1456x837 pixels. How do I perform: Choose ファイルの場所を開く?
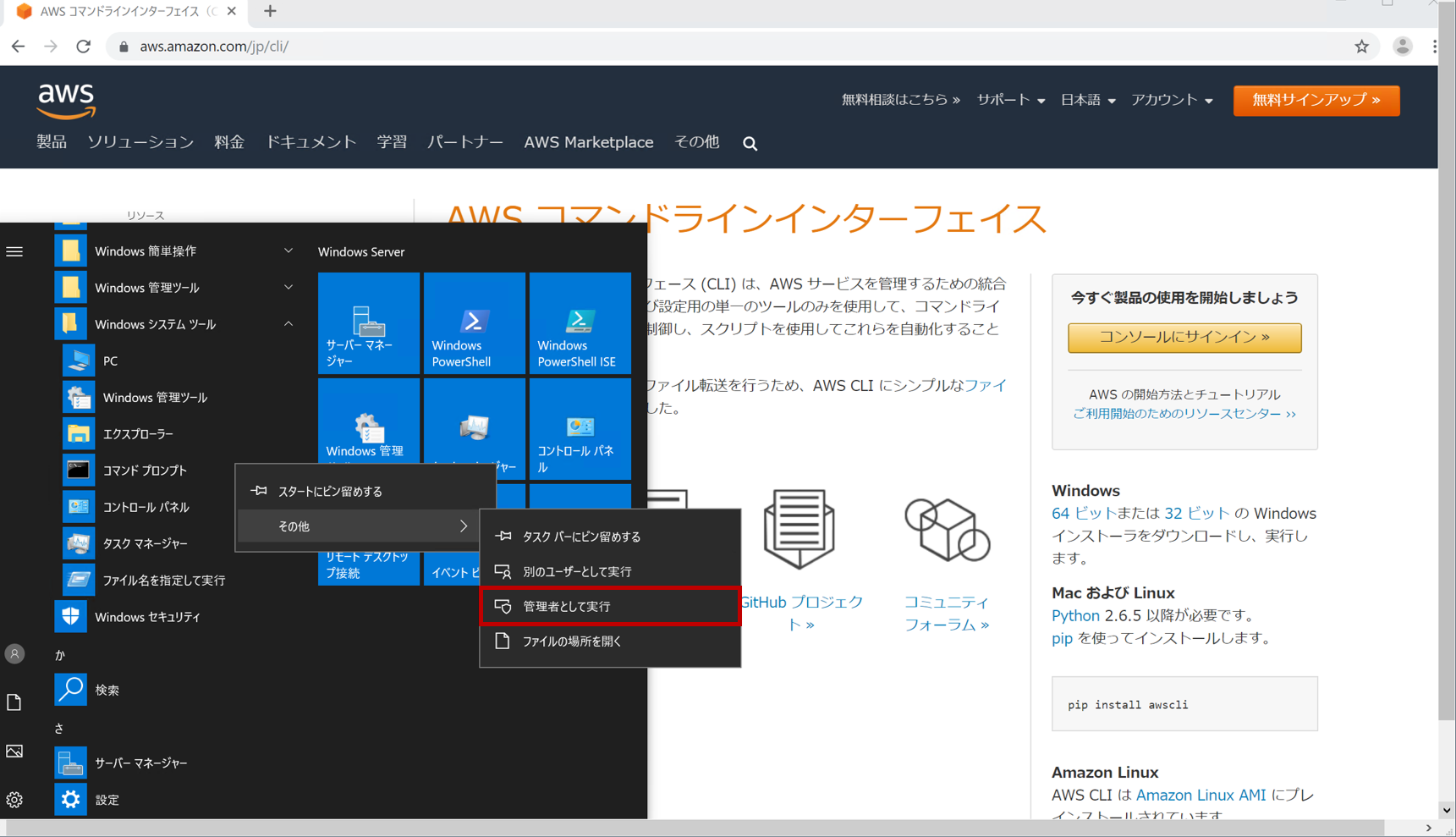click(610, 642)
